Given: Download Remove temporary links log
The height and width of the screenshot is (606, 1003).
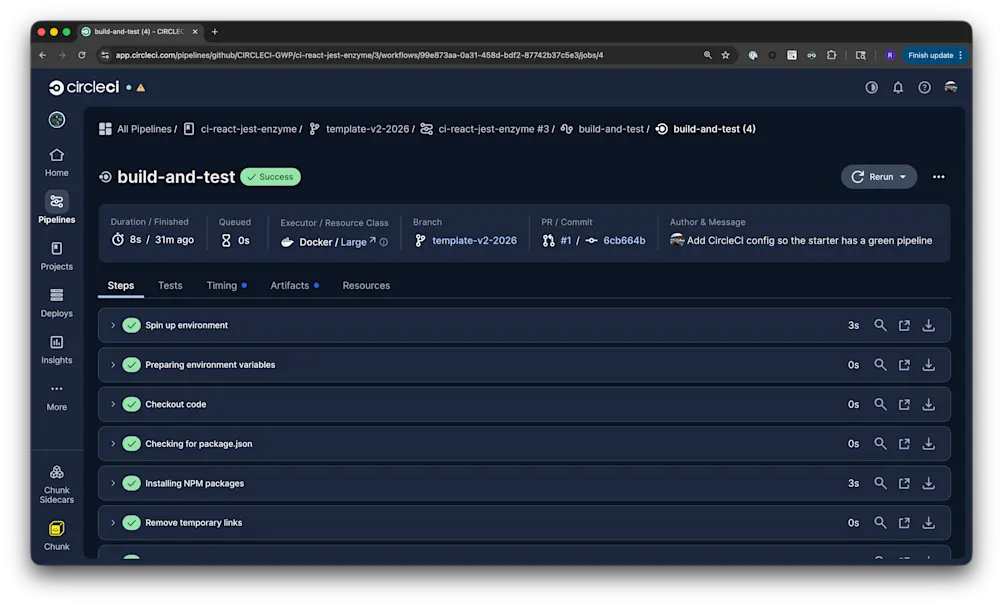Looking at the screenshot, I should (x=928, y=523).
